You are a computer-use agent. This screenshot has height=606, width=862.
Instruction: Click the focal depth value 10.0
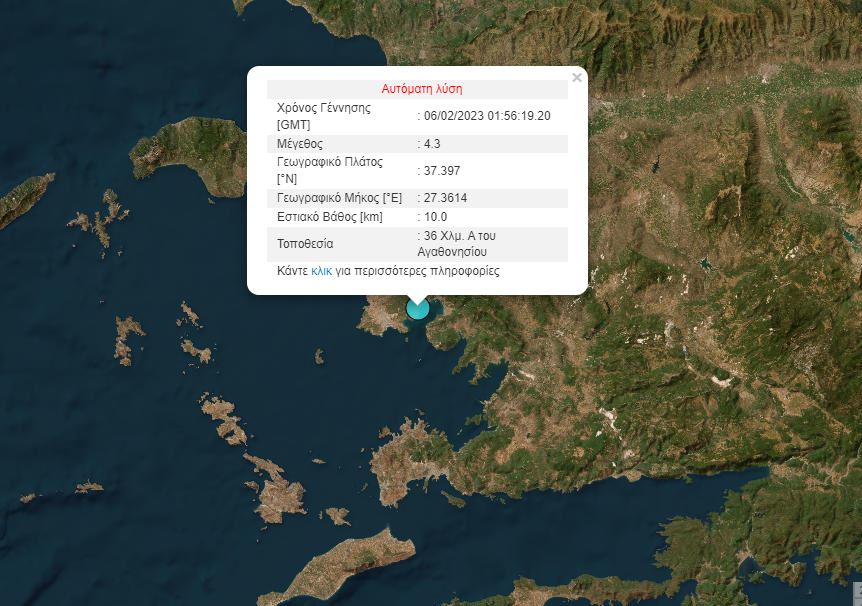[x=435, y=217]
